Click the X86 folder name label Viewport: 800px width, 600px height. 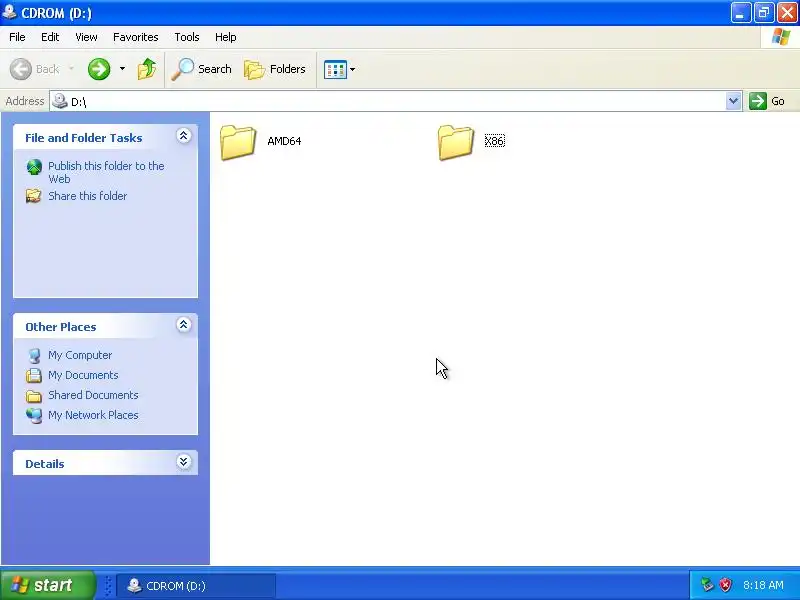494,141
